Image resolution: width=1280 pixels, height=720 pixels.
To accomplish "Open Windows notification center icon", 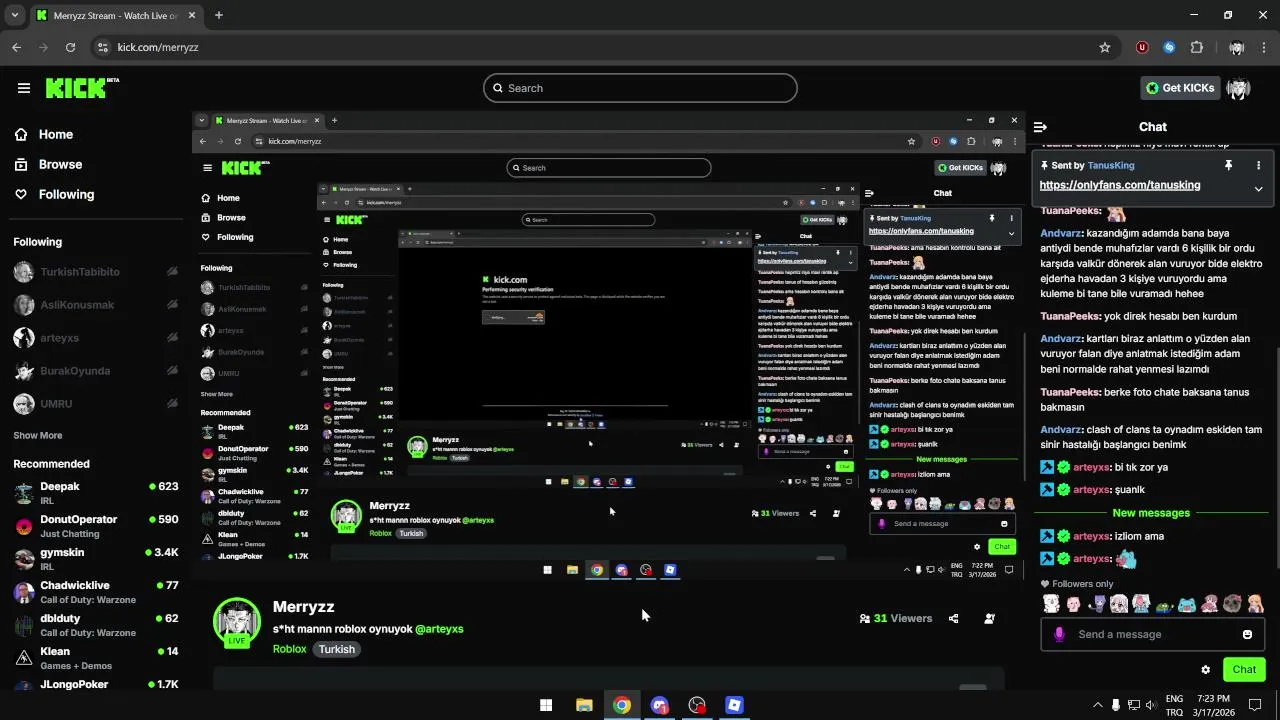I will click(x=1255, y=705).
